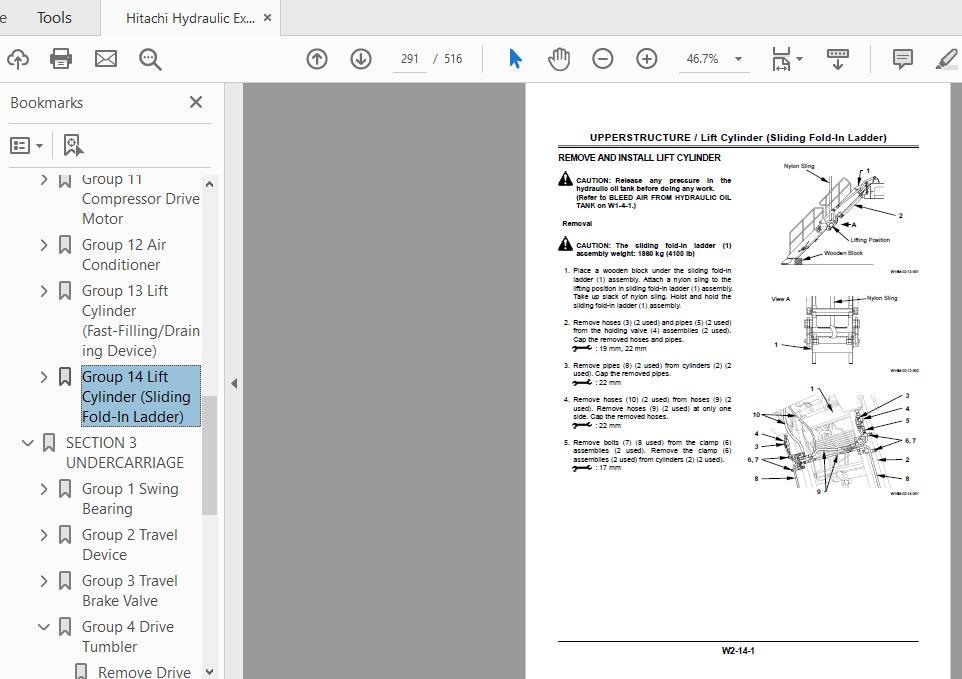
Task: Open SECTION 3 UNDERCARRIAGE bookmark
Action: coord(125,452)
